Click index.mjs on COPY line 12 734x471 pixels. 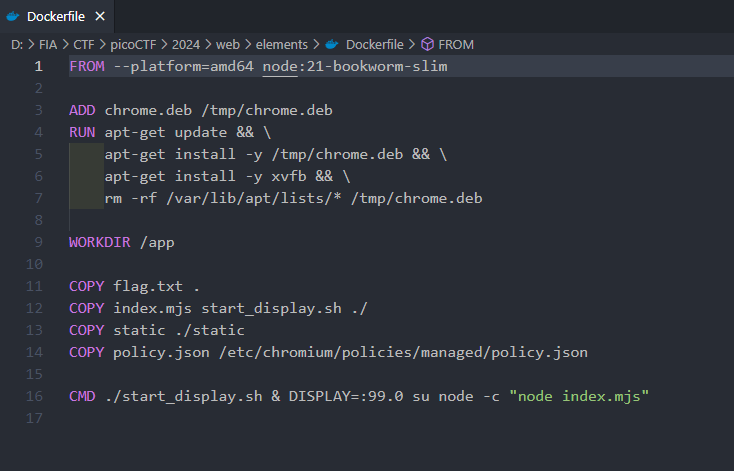[153, 309]
